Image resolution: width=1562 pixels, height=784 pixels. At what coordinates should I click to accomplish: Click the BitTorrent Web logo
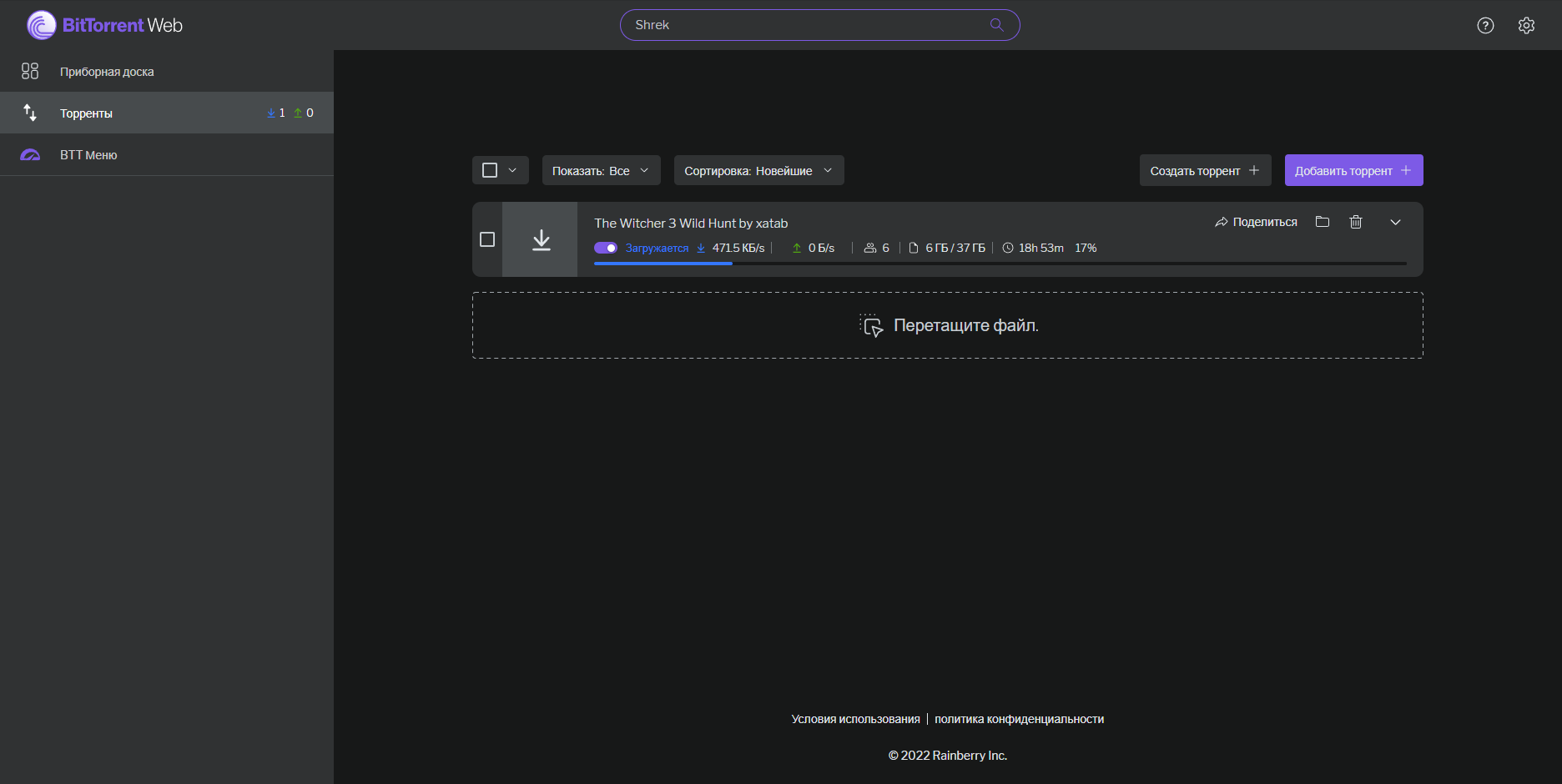(105, 25)
